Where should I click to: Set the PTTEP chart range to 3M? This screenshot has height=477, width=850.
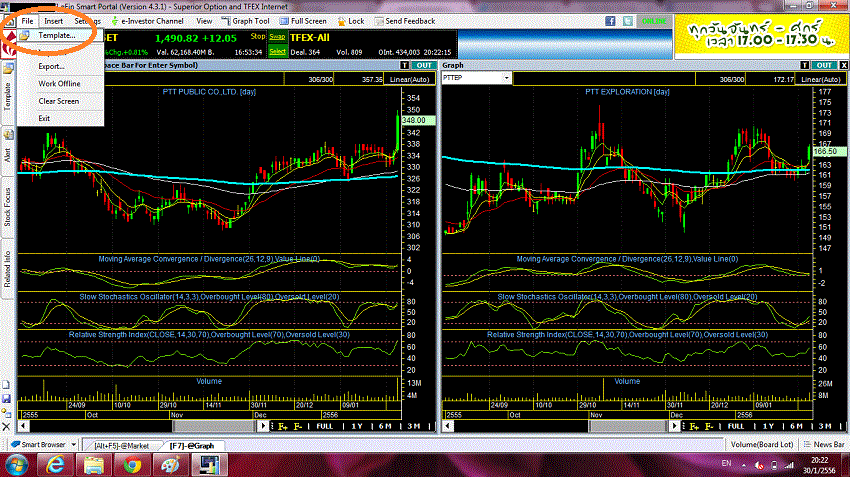click(x=825, y=427)
